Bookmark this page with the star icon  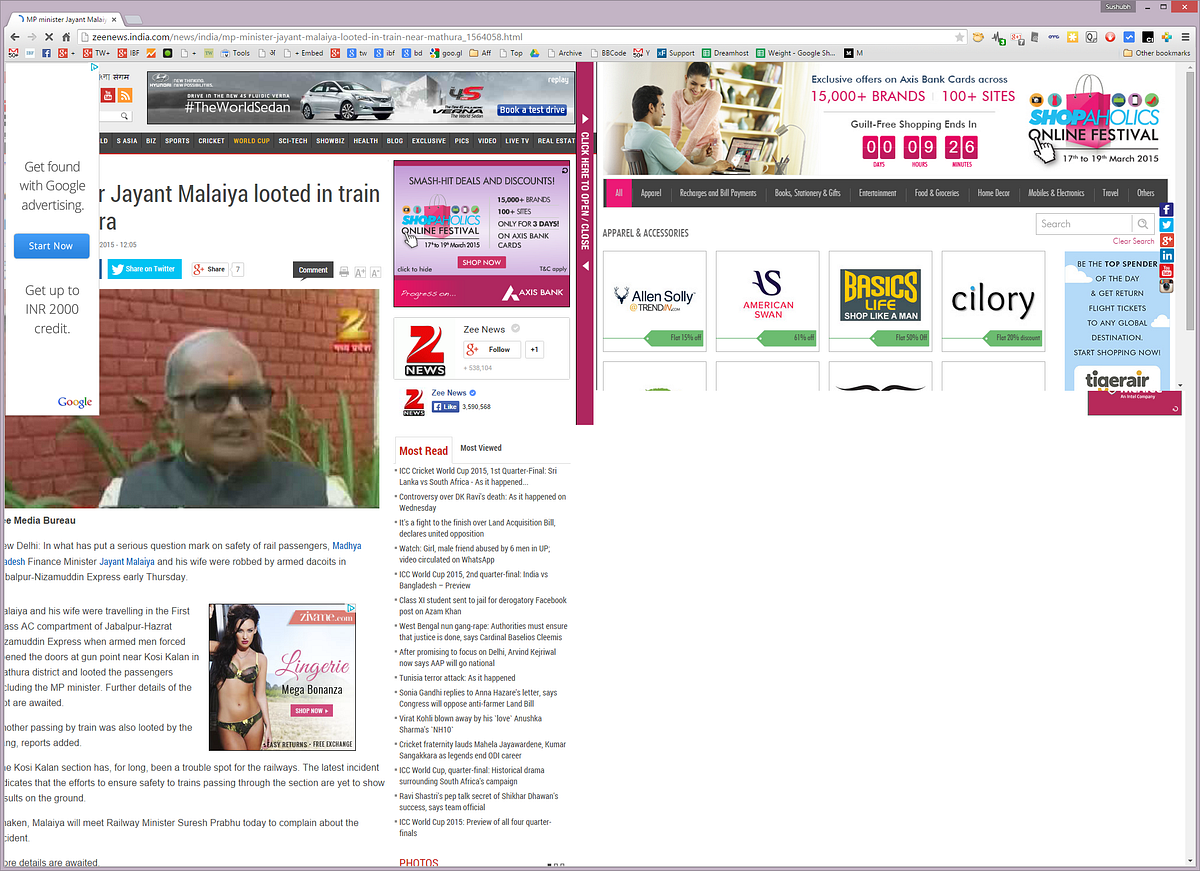click(x=960, y=37)
